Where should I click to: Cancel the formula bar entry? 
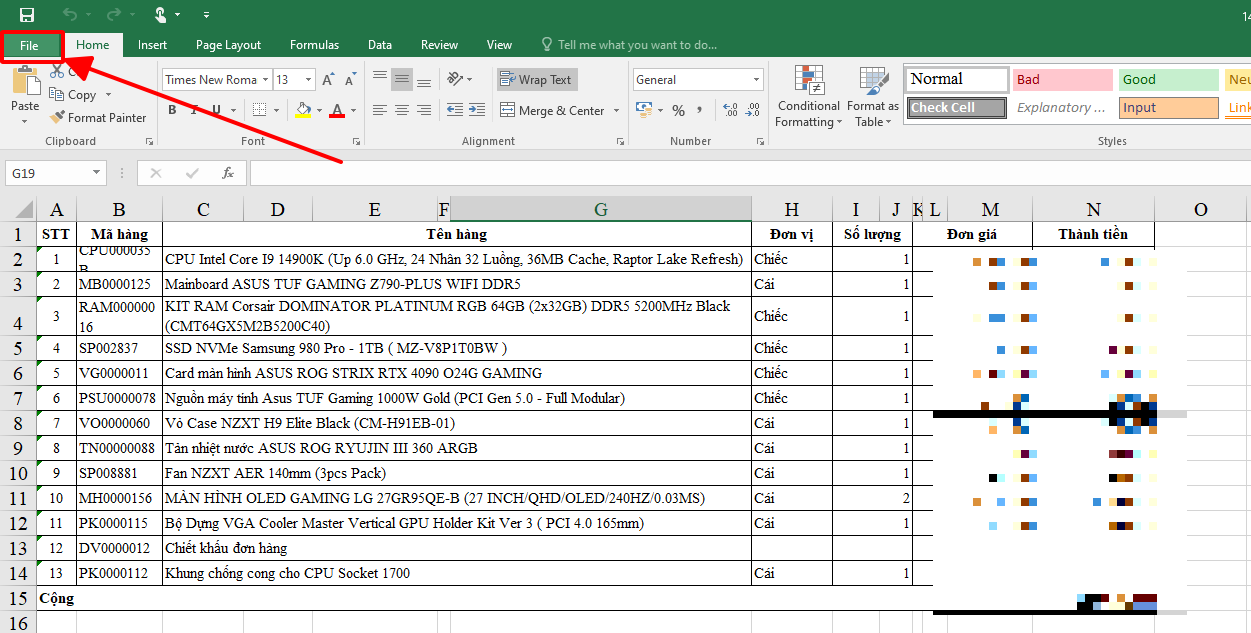click(155, 173)
